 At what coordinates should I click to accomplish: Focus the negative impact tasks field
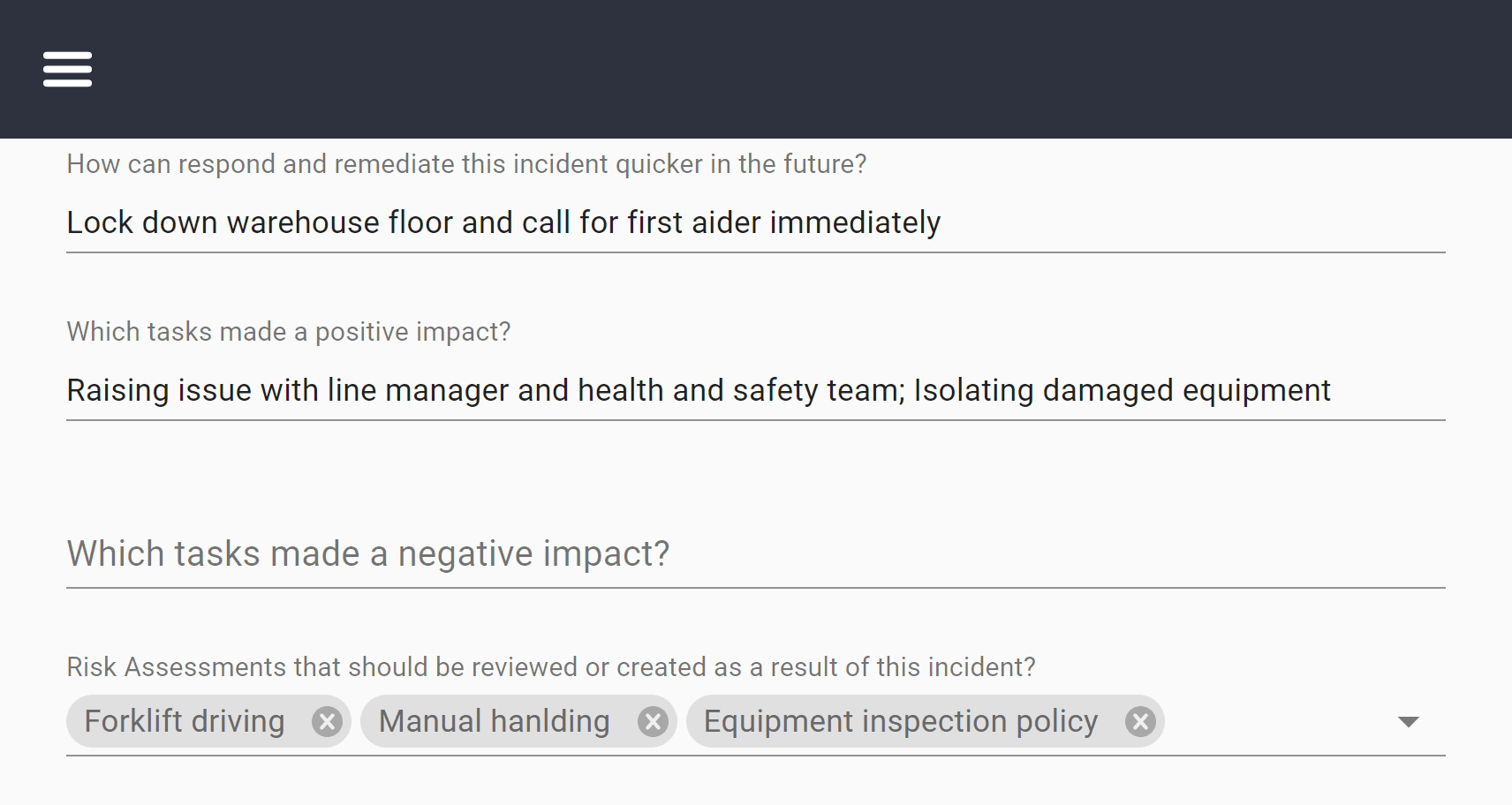click(756, 554)
